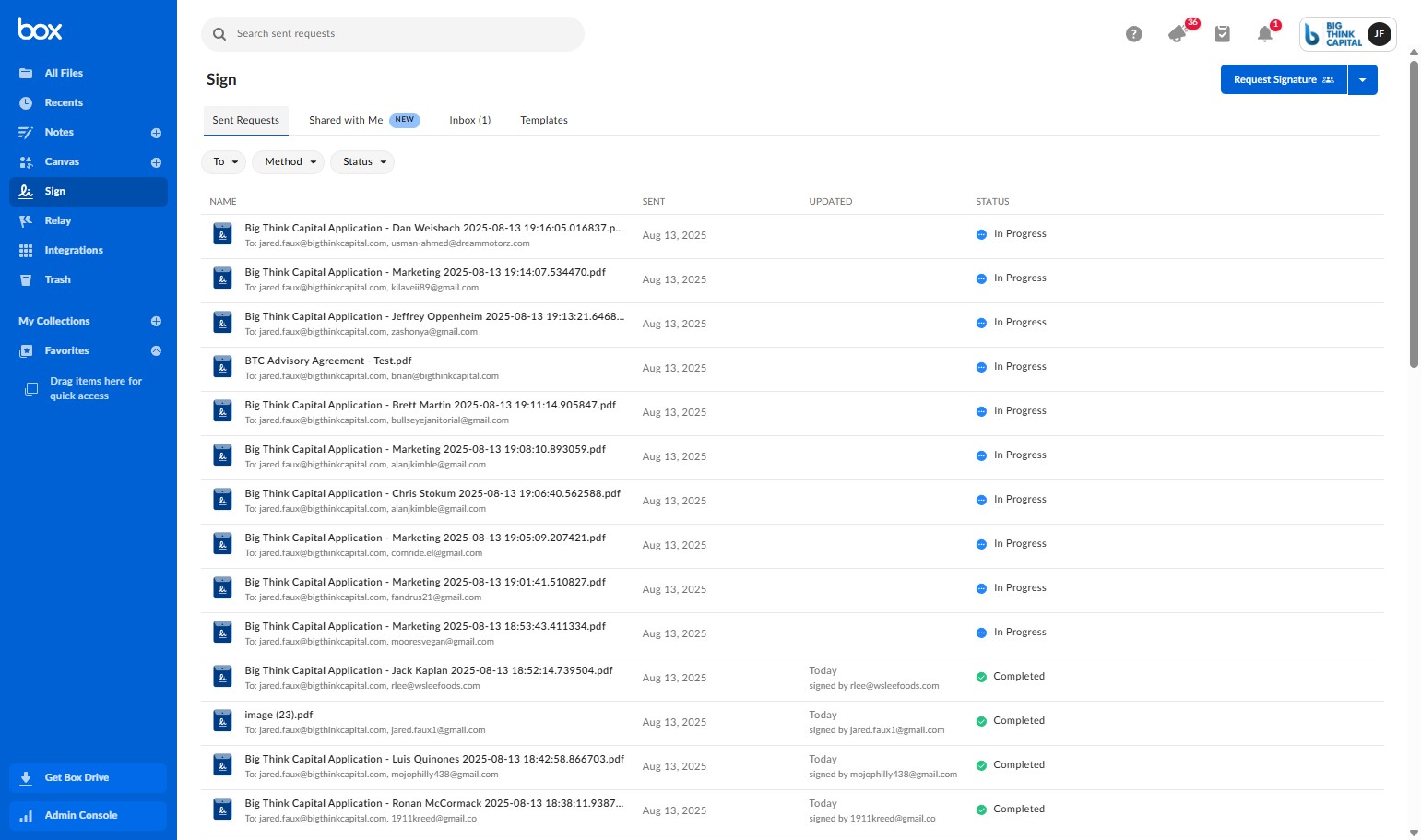Click Get Box Drive button
The width and height of the screenshot is (1421, 840).
pos(89,777)
